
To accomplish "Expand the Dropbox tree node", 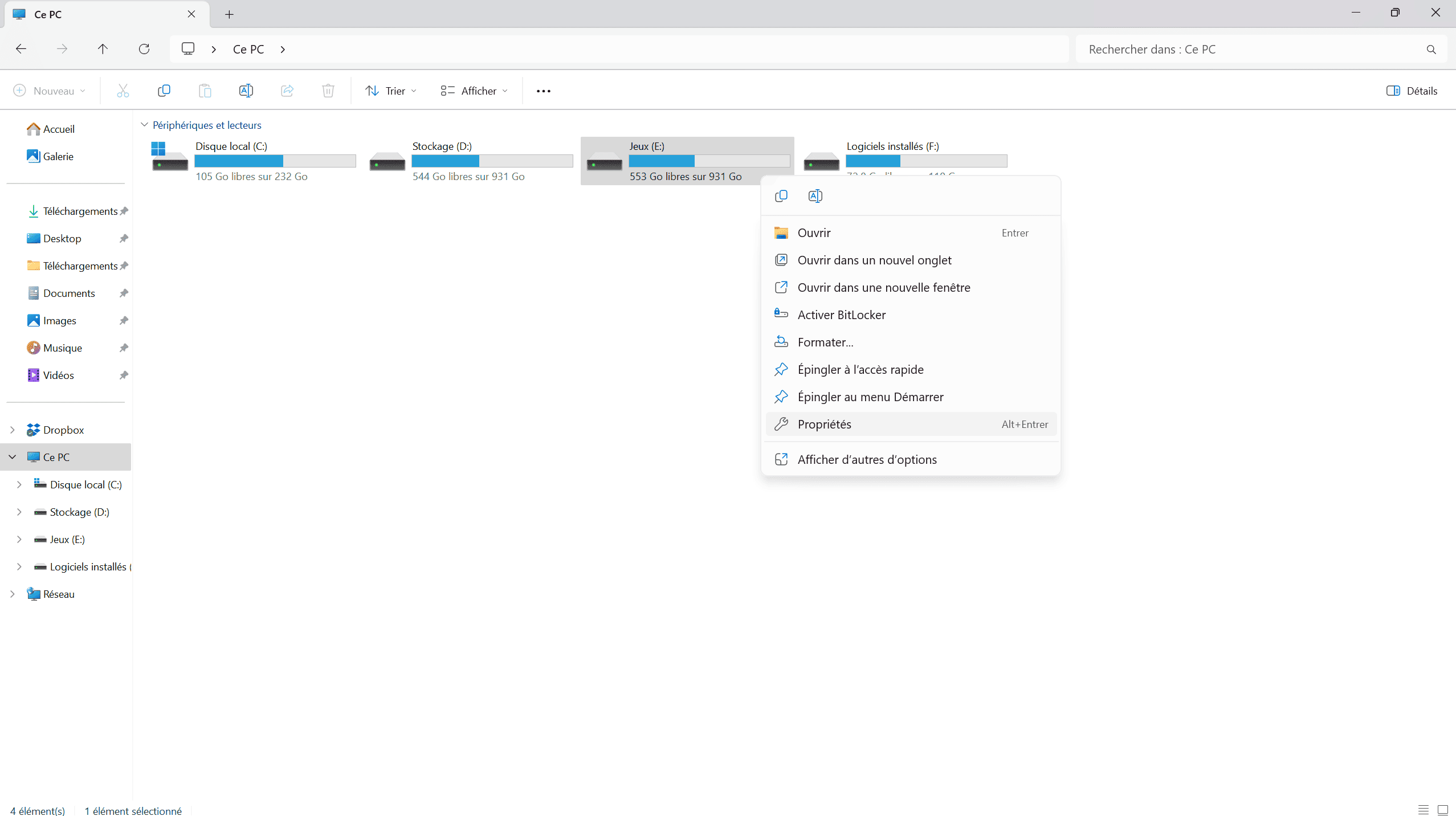I will coord(13,430).
